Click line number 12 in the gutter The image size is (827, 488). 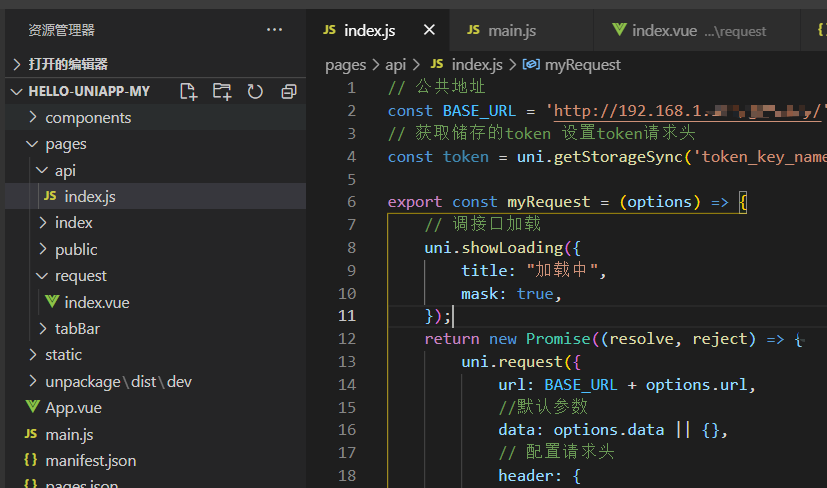tap(347, 339)
